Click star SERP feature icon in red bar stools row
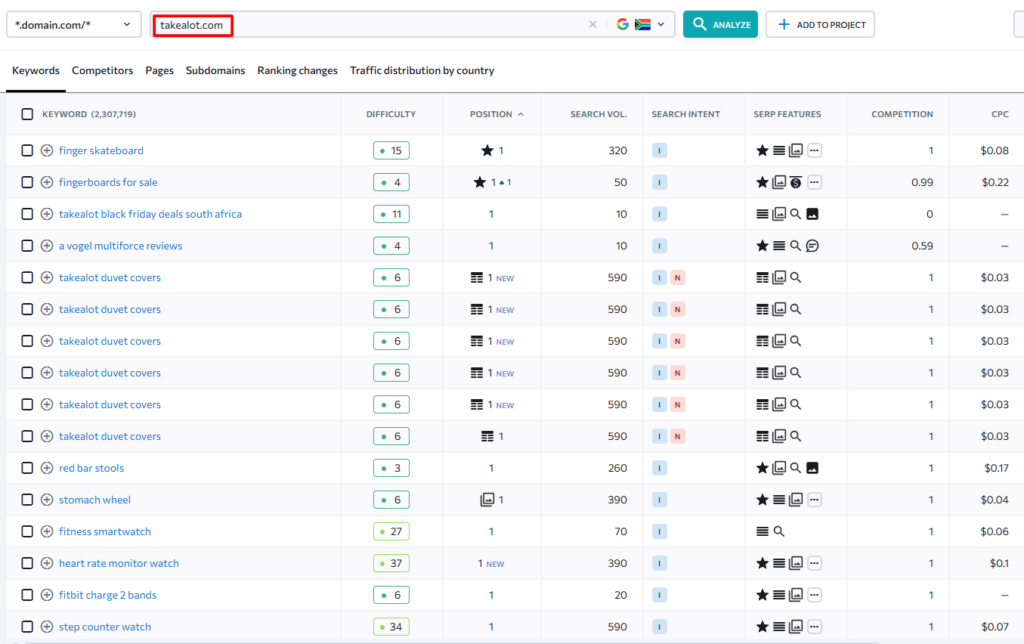Image resolution: width=1024 pixels, height=644 pixels. (762, 468)
